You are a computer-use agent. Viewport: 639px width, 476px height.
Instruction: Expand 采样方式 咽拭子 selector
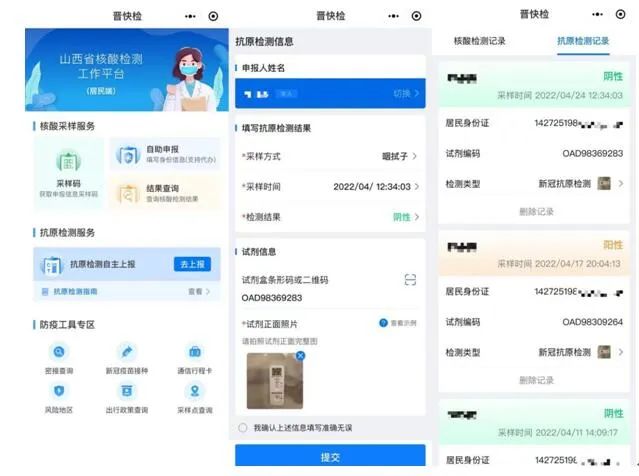coord(331,156)
